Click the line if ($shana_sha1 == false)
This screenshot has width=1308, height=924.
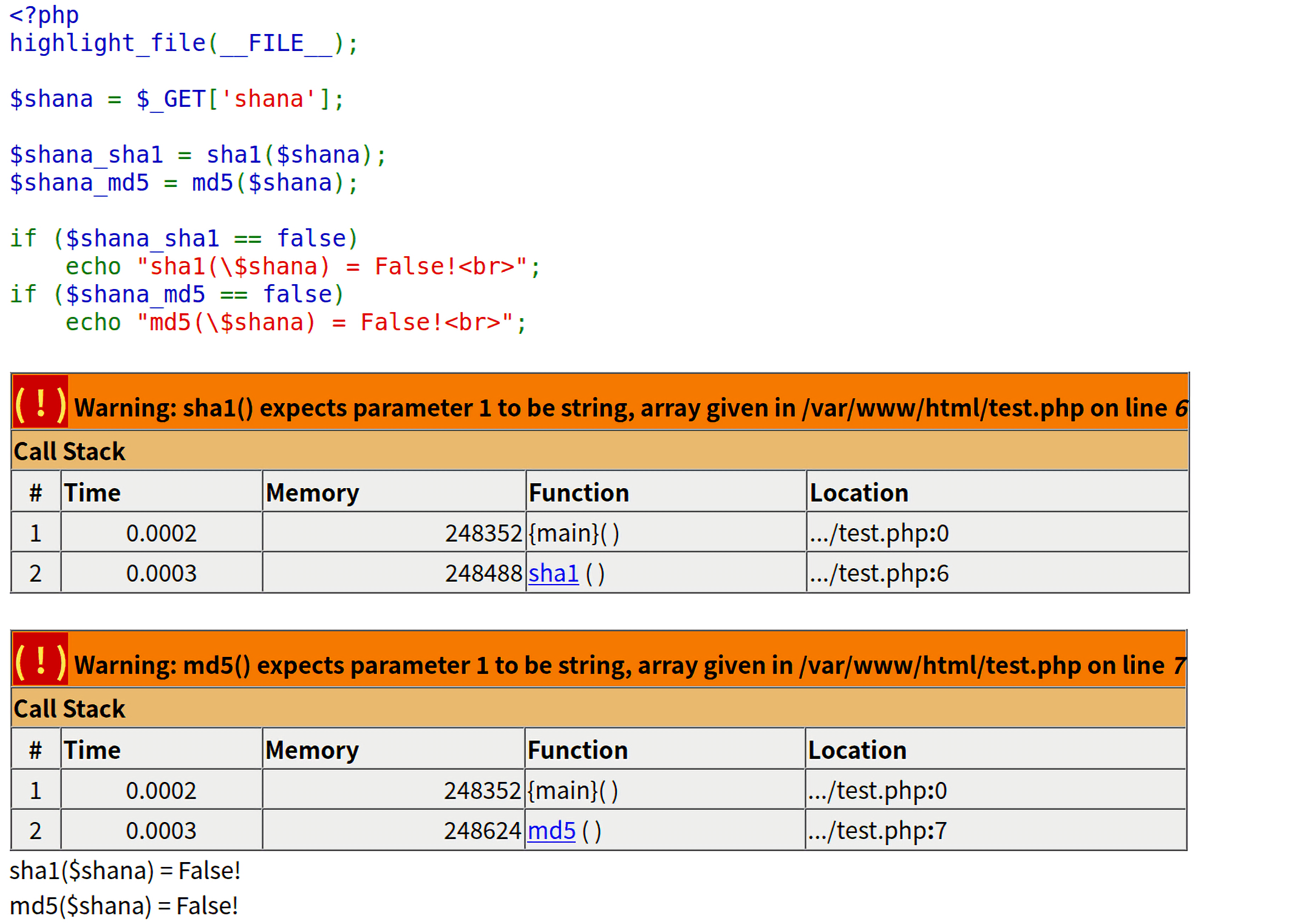184,239
